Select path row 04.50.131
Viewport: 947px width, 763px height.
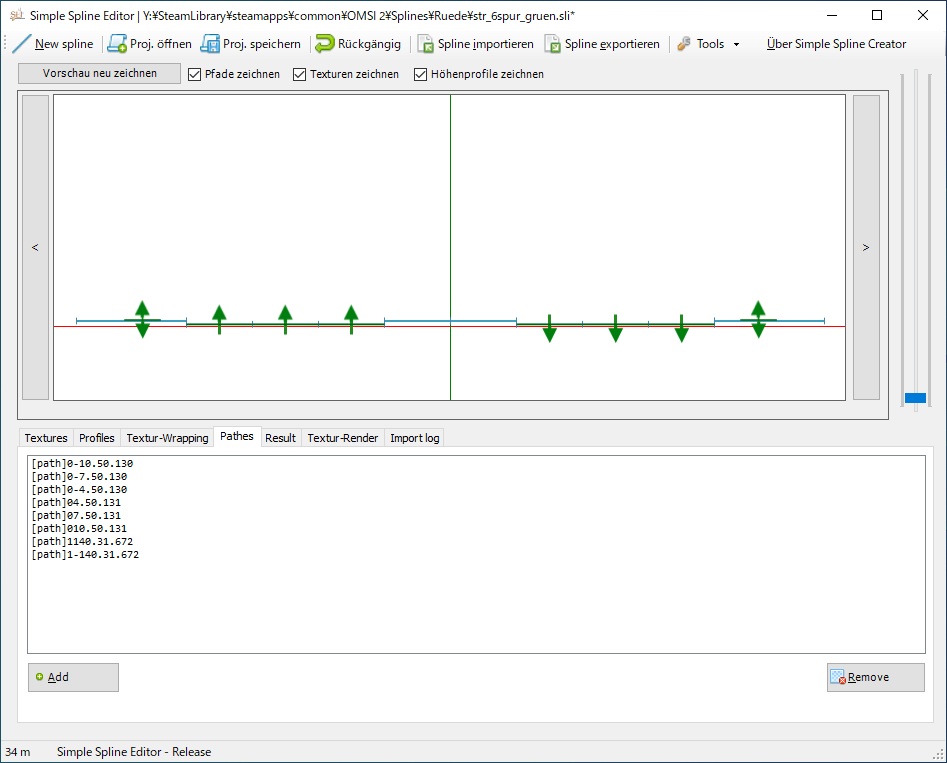76,503
